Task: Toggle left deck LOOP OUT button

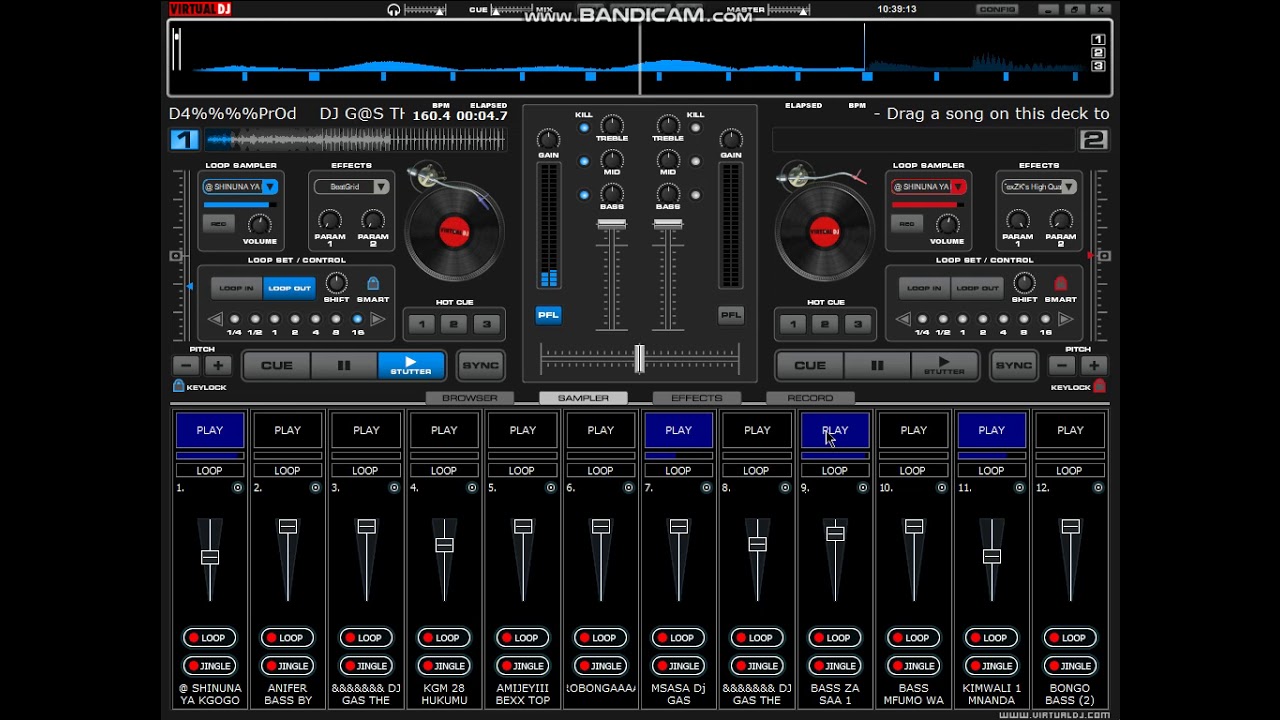Action: tap(289, 288)
